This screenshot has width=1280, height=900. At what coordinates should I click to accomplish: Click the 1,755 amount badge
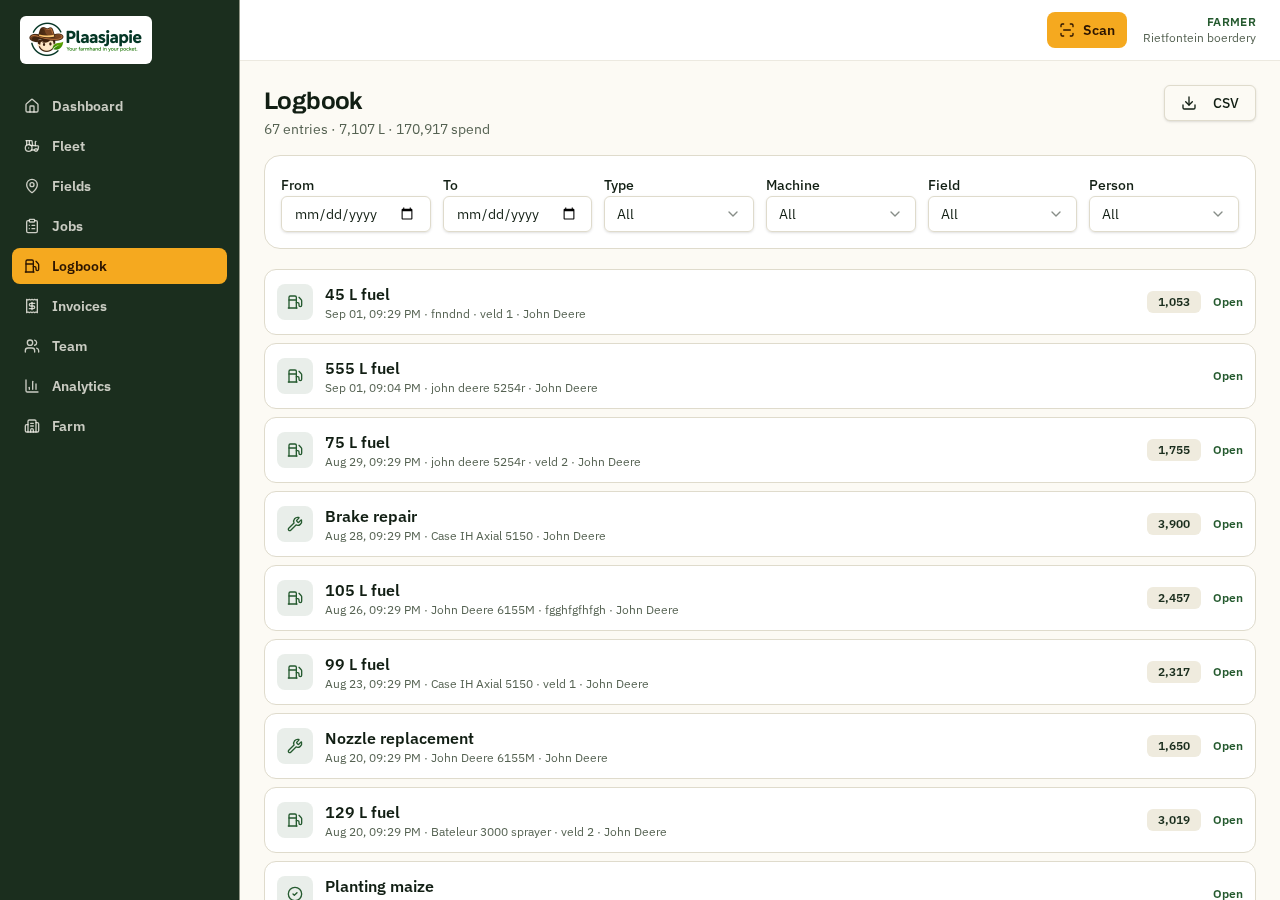coord(1174,450)
